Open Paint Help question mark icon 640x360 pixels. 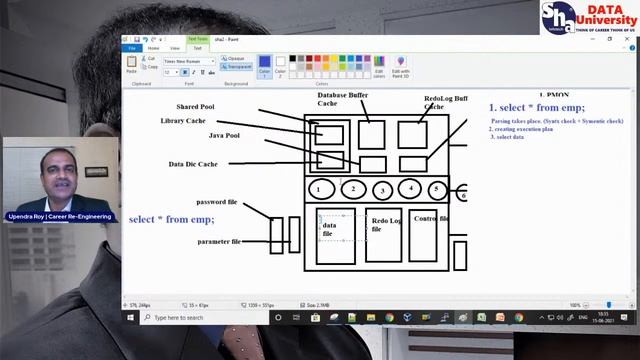tap(632, 48)
